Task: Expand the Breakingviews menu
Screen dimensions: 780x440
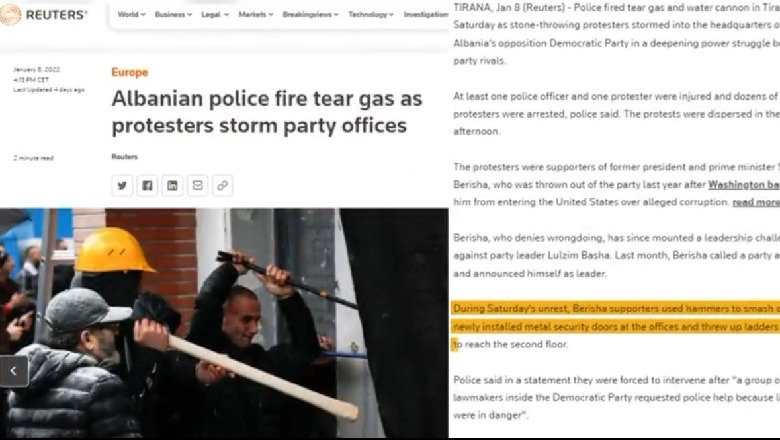Action: [310, 14]
